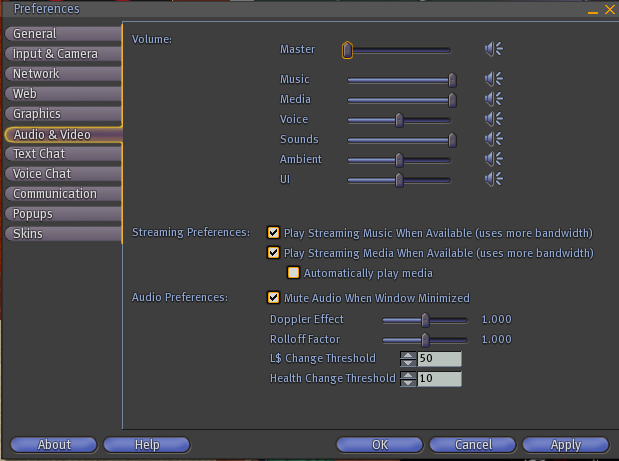This screenshot has width=619, height=461.
Task: Decrease the L$ Change Threshold value
Action: click(x=408, y=363)
